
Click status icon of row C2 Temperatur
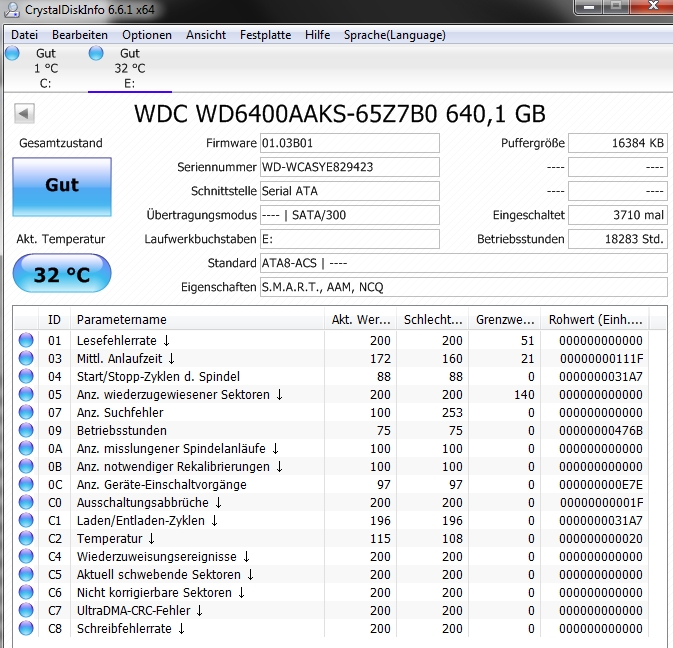click(26, 538)
